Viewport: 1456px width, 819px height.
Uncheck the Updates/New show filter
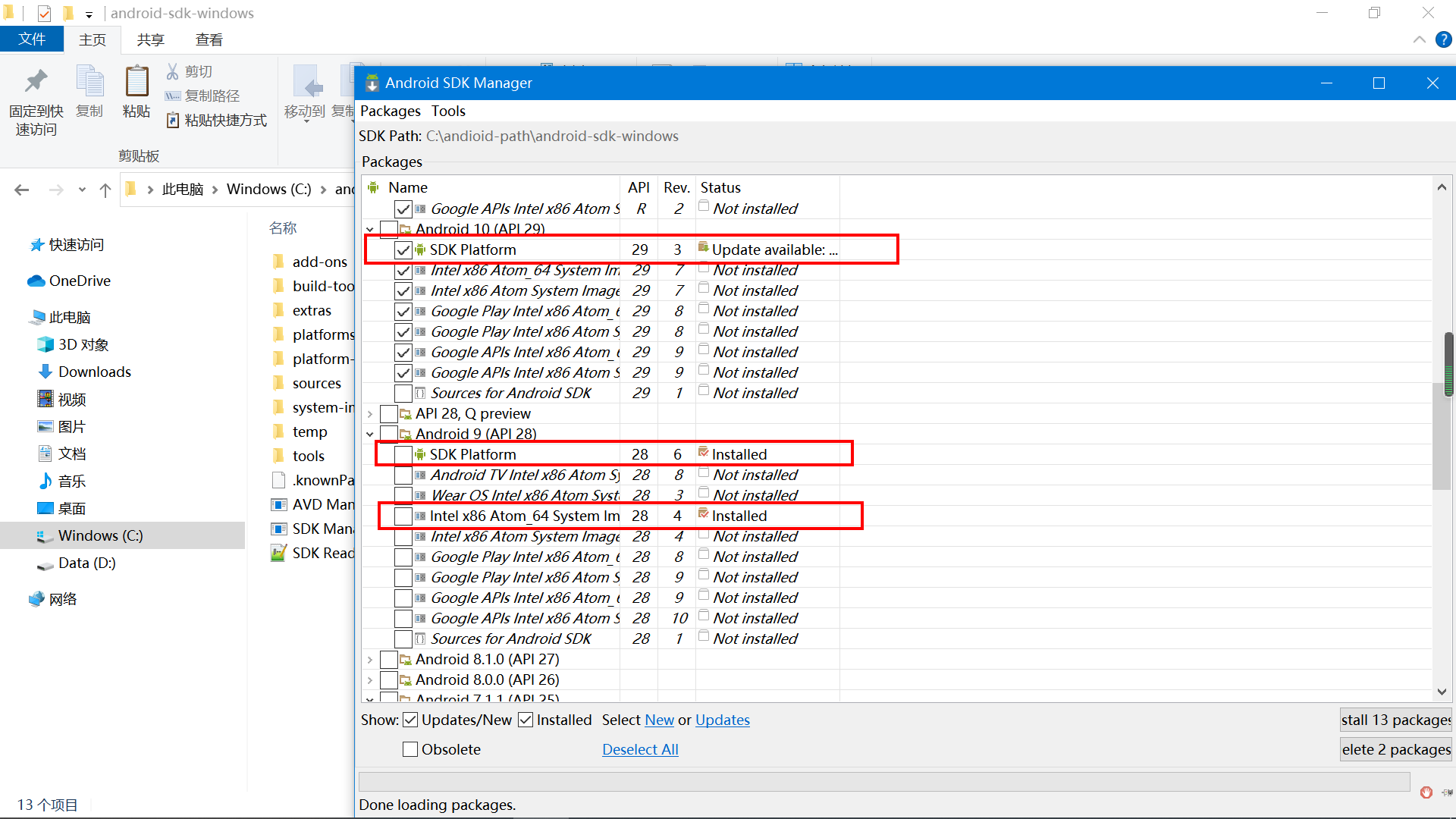pos(410,720)
